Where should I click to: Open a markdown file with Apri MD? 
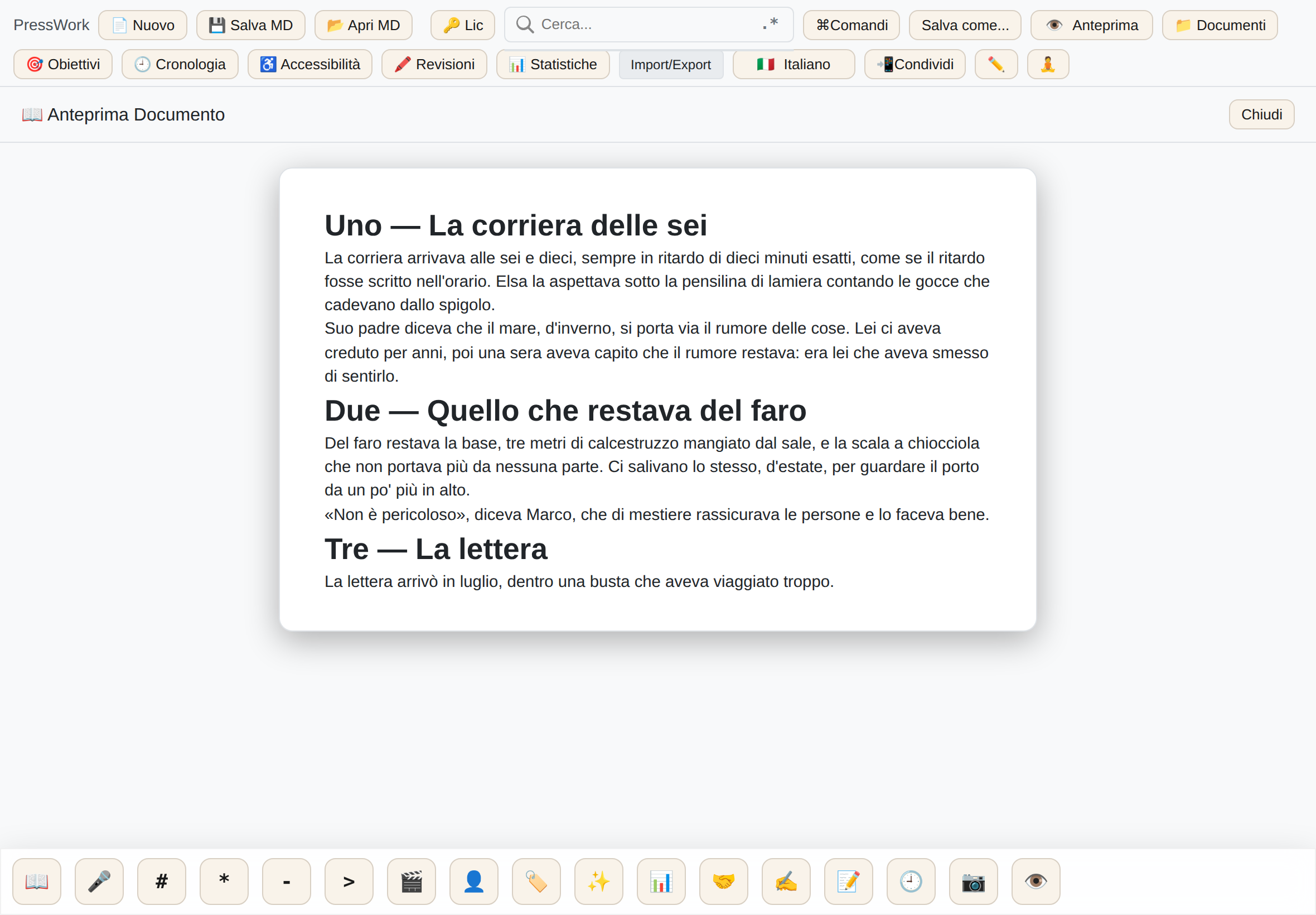[x=363, y=25]
